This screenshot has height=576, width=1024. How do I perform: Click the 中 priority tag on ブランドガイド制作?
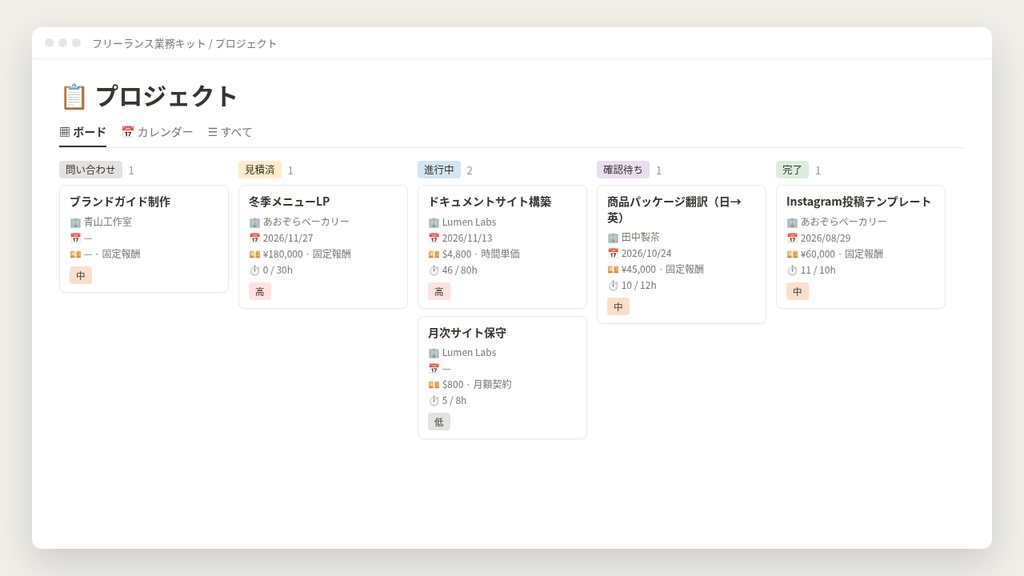click(x=80, y=276)
